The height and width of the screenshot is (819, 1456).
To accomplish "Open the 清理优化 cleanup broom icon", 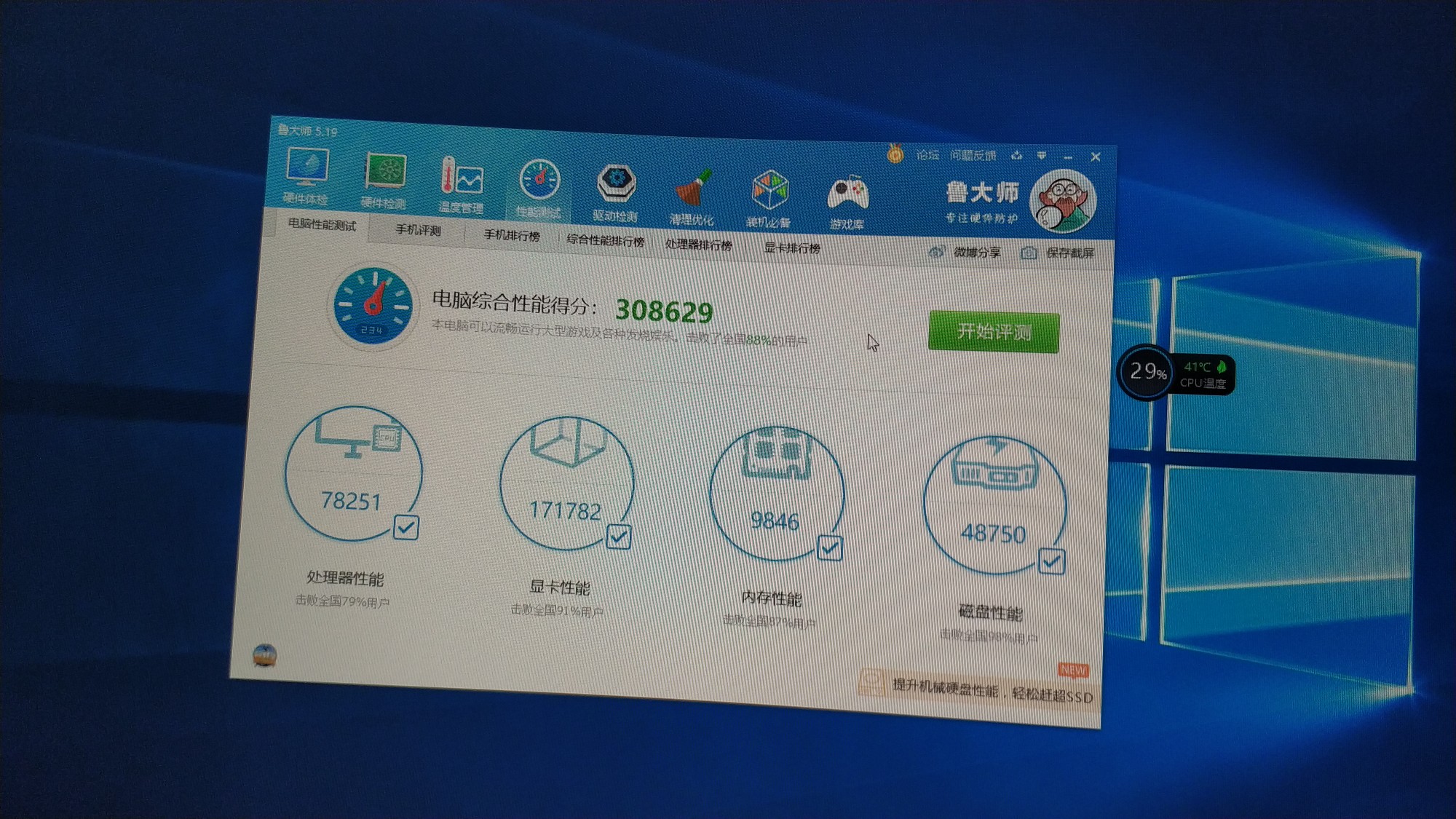I will (692, 197).
